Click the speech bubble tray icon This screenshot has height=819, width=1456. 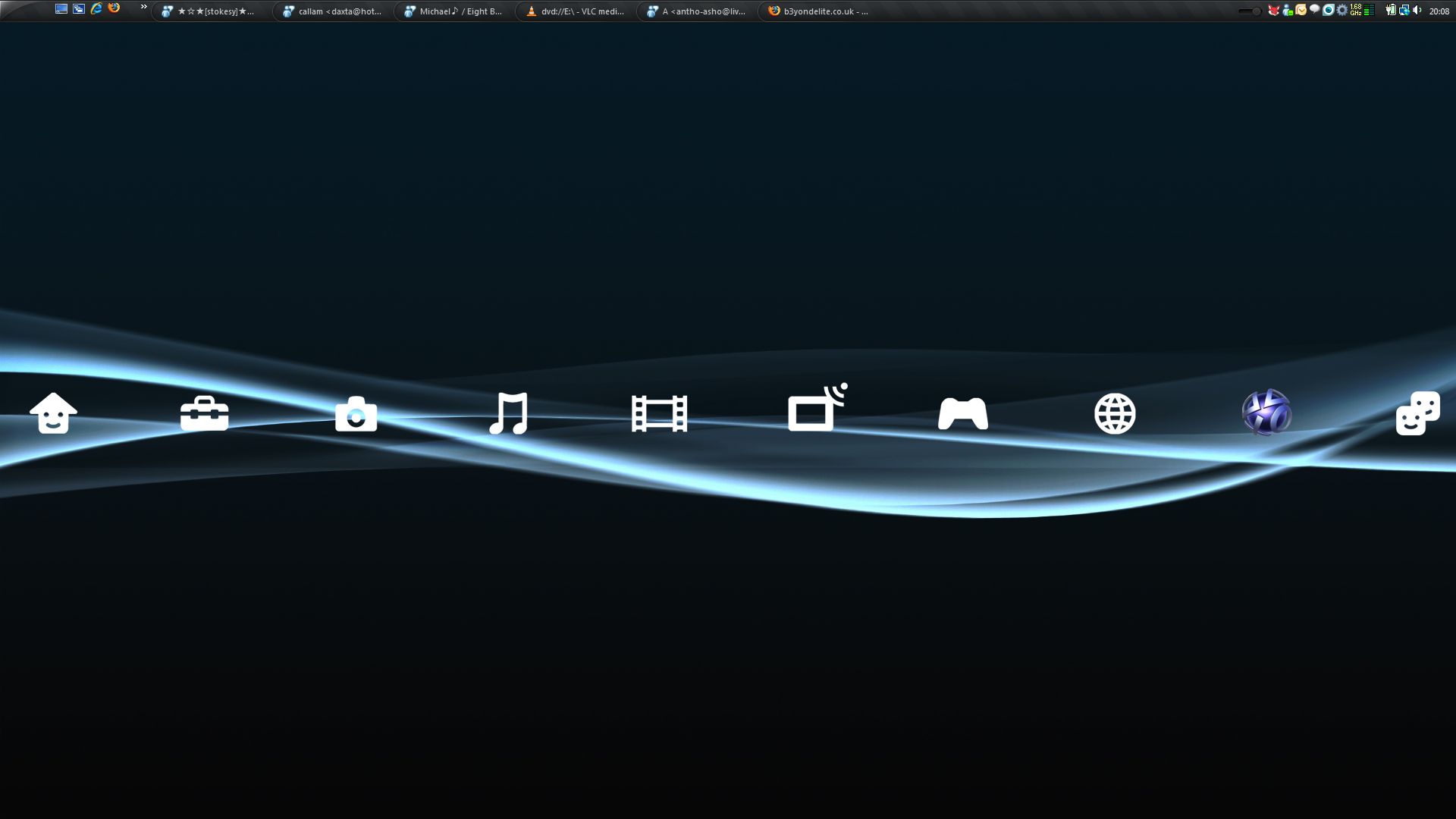pos(1315,10)
